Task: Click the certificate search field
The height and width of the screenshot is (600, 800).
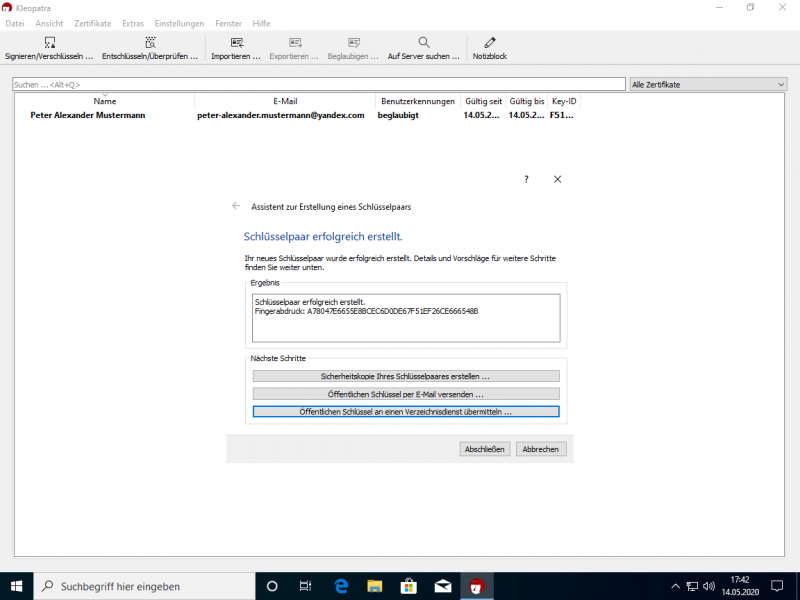Action: (318, 85)
